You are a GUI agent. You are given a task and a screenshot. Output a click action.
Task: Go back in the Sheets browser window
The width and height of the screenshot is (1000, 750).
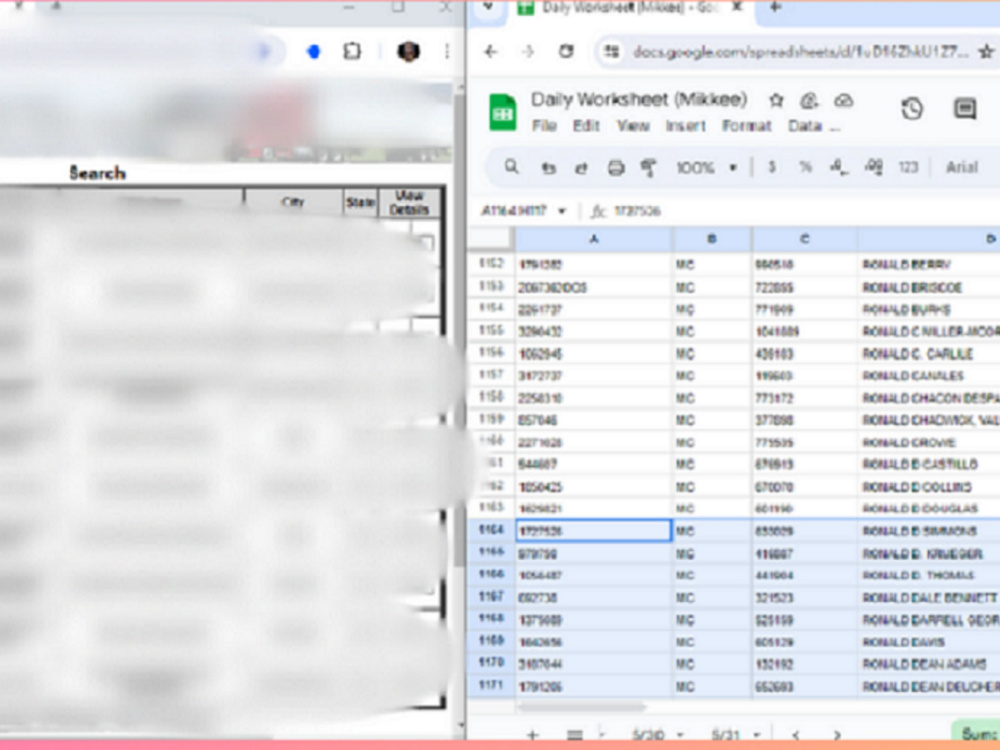pyautogui.click(x=490, y=52)
